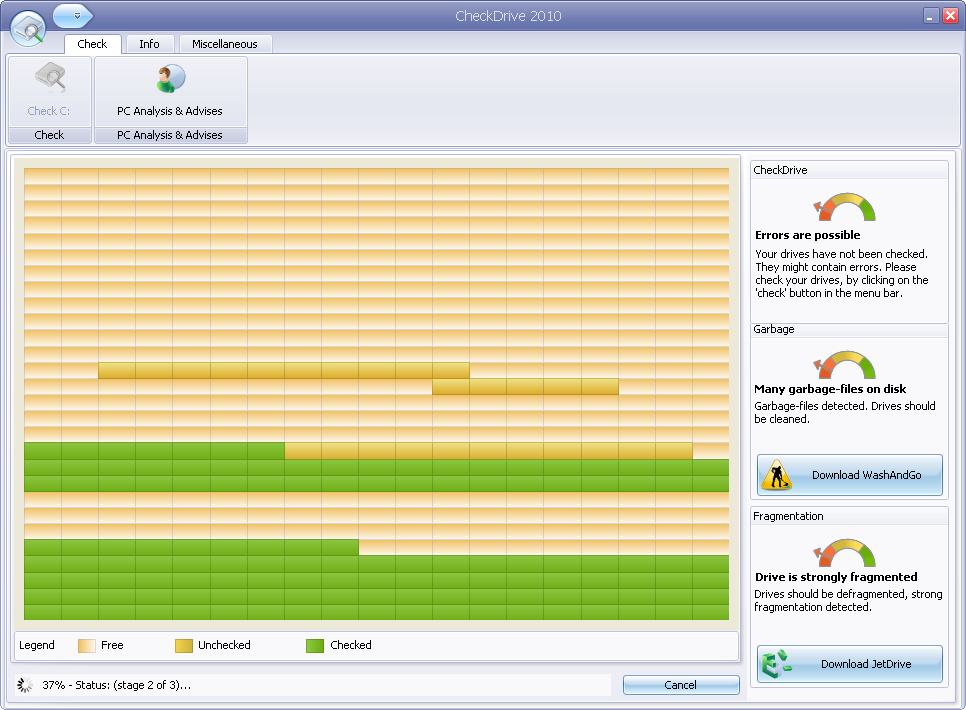Click the Download JetDrive button
The image size is (966, 710).
pos(850,664)
